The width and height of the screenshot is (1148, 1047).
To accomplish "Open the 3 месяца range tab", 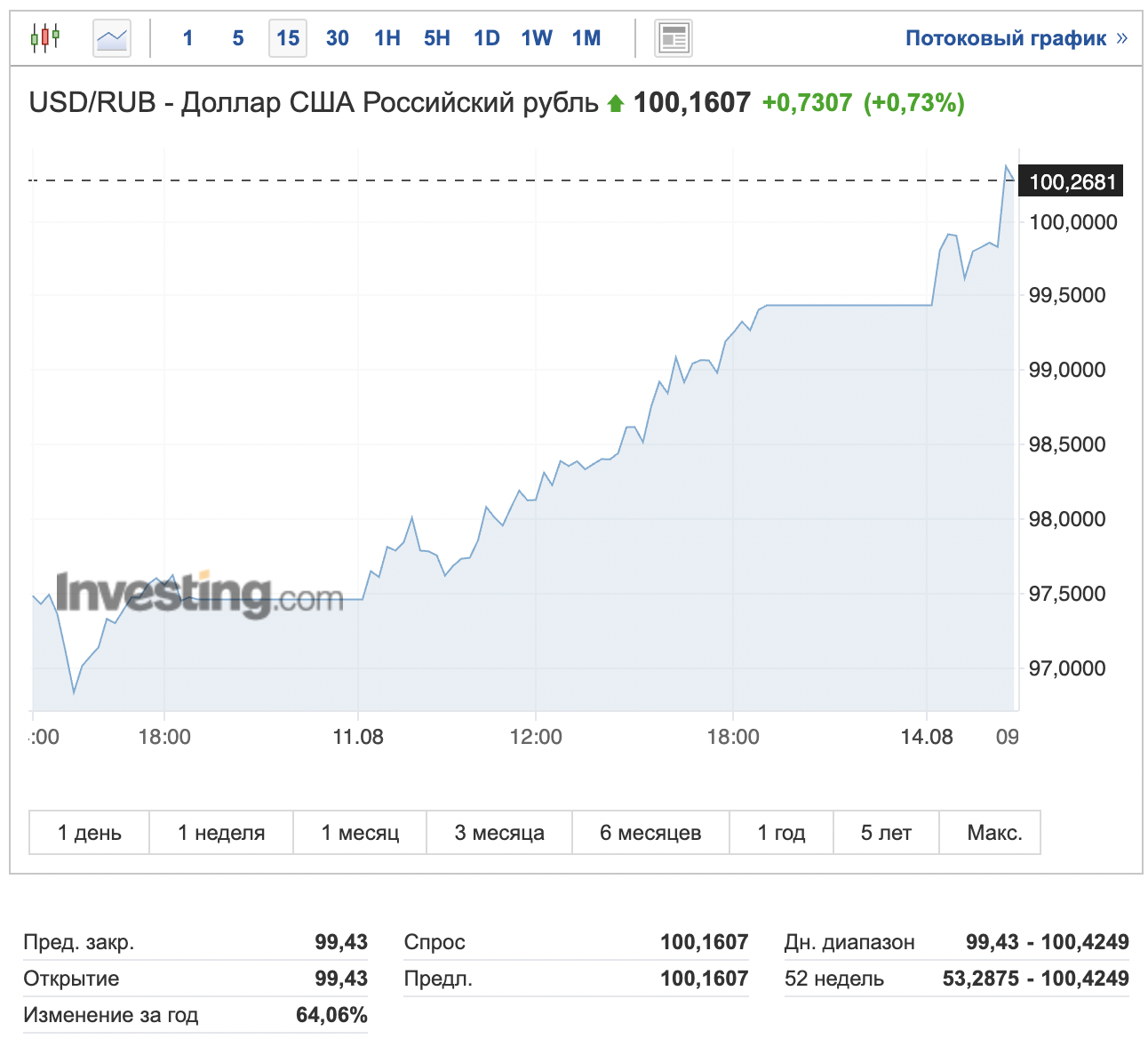I will pos(499,833).
